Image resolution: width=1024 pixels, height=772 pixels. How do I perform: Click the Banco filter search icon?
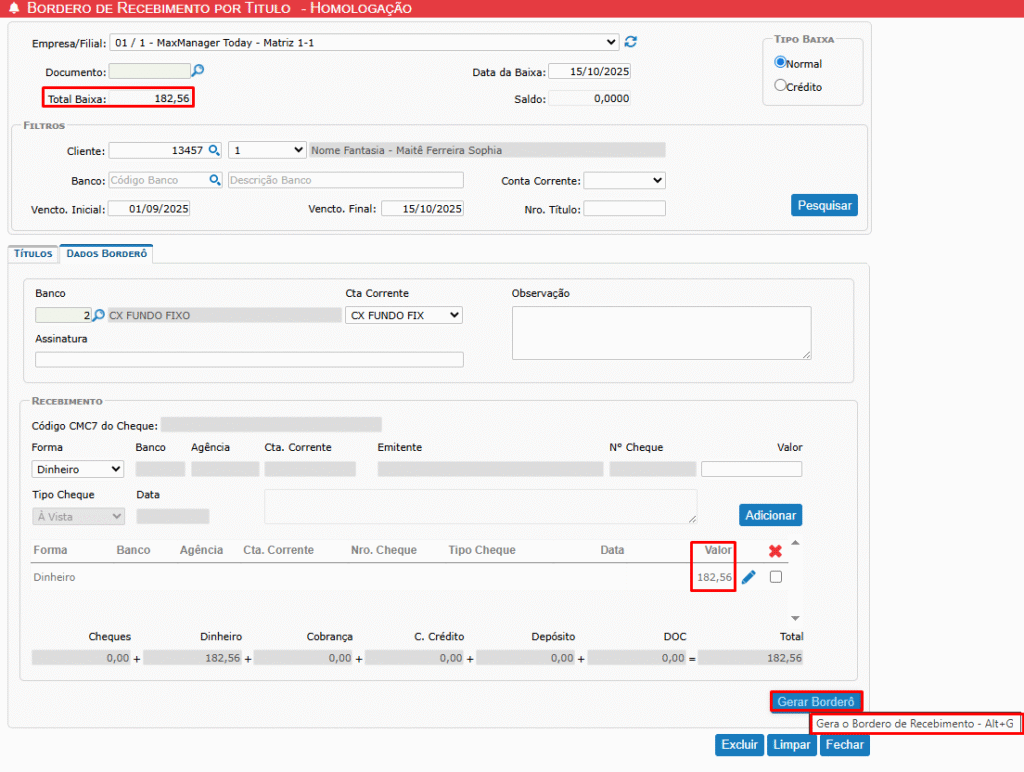[x=214, y=180]
